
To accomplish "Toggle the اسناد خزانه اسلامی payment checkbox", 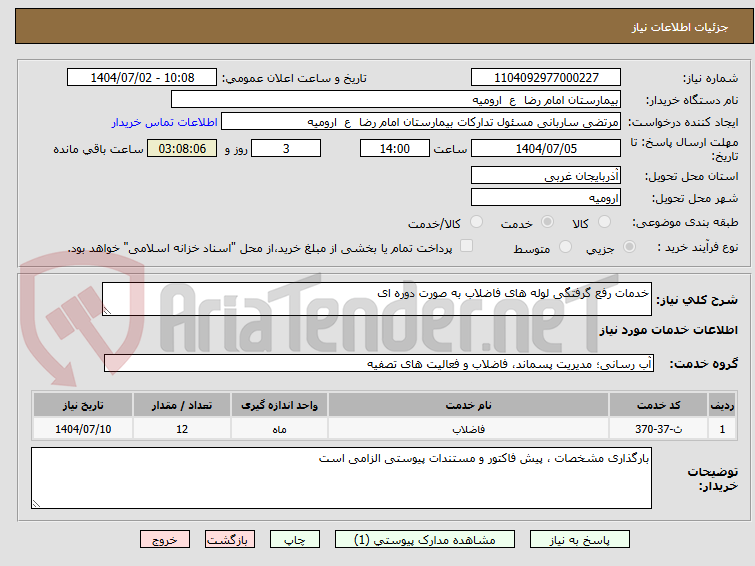I will [x=466, y=246].
